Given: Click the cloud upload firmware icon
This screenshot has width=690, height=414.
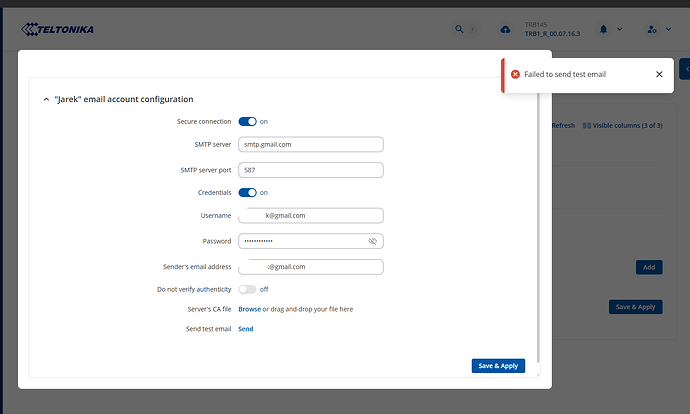Looking at the screenshot, I should click(504, 30).
